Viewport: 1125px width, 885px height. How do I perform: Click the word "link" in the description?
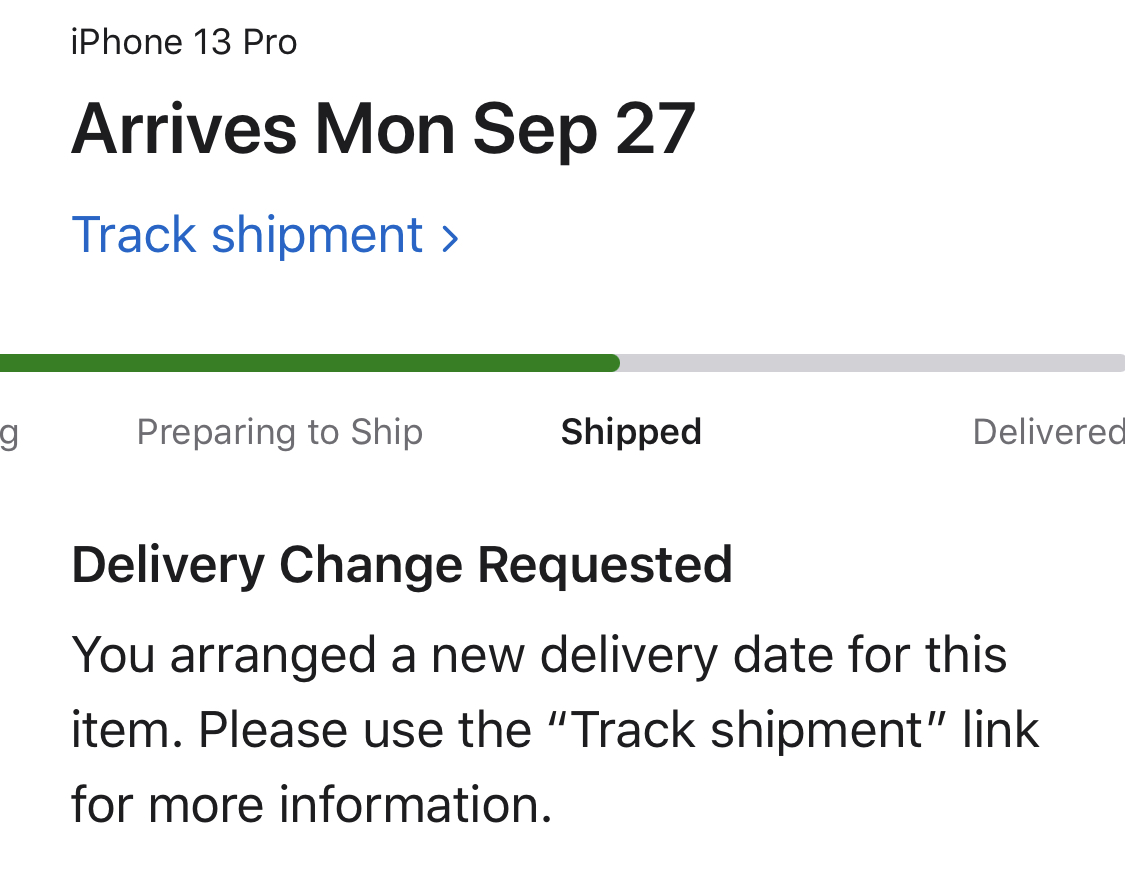(x=1000, y=730)
